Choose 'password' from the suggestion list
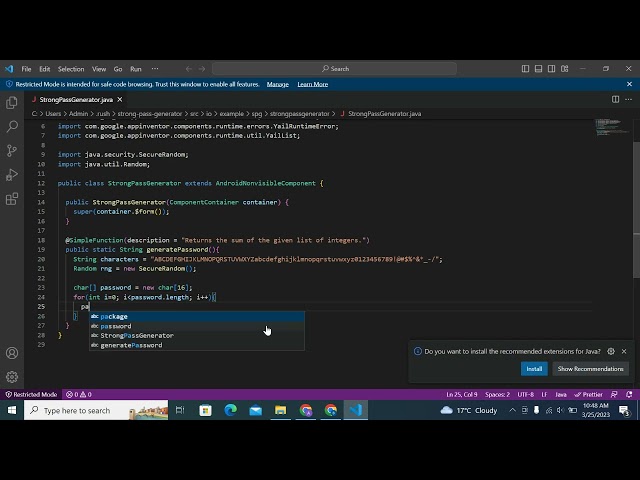Viewport: 640px width, 480px height. pyautogui.click(x=197, y=326)
